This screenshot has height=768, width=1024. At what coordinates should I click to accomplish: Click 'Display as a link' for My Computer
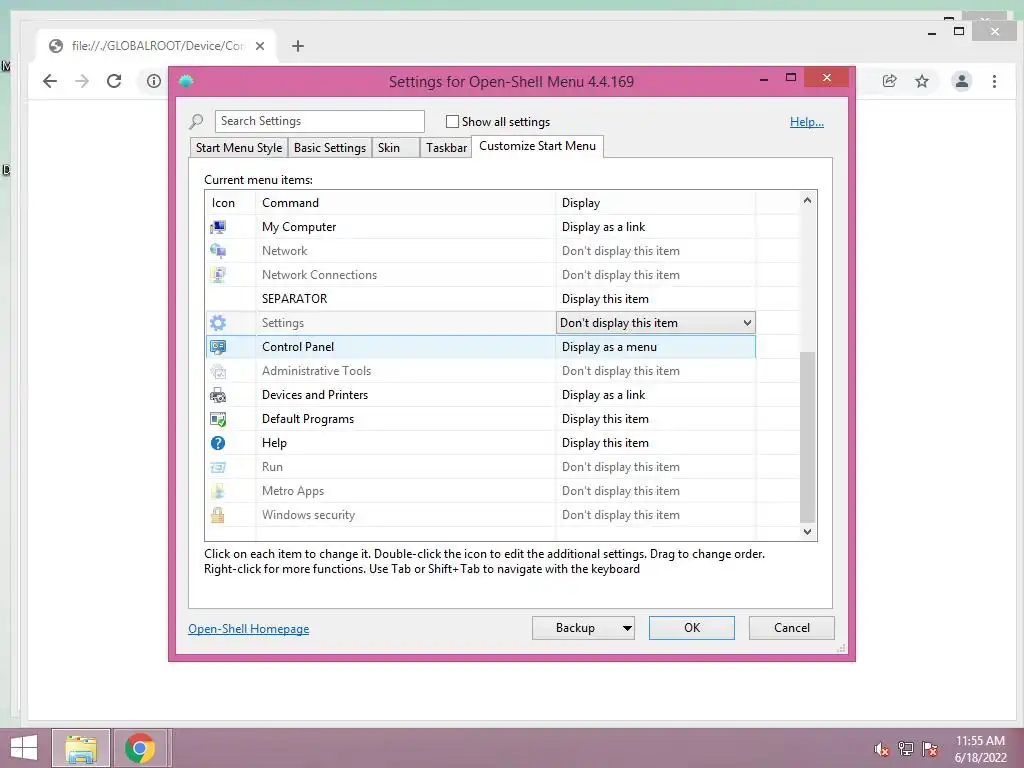[603, 227]
